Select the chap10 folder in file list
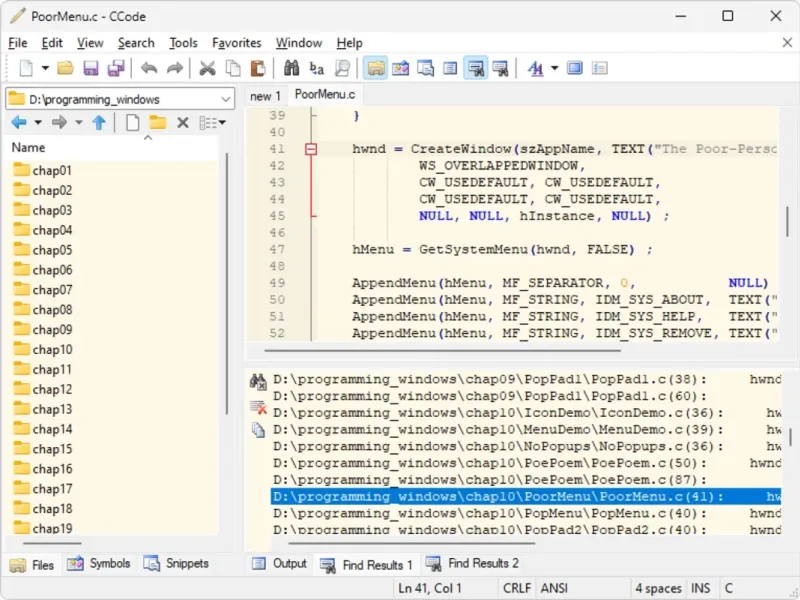This screenshot has width=800, height=600. (x=52, y=350)
